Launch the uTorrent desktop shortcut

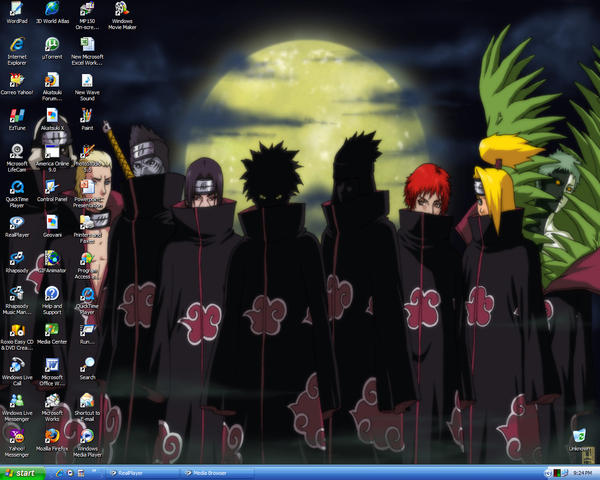pyautogui.click(x=52, y=48)
